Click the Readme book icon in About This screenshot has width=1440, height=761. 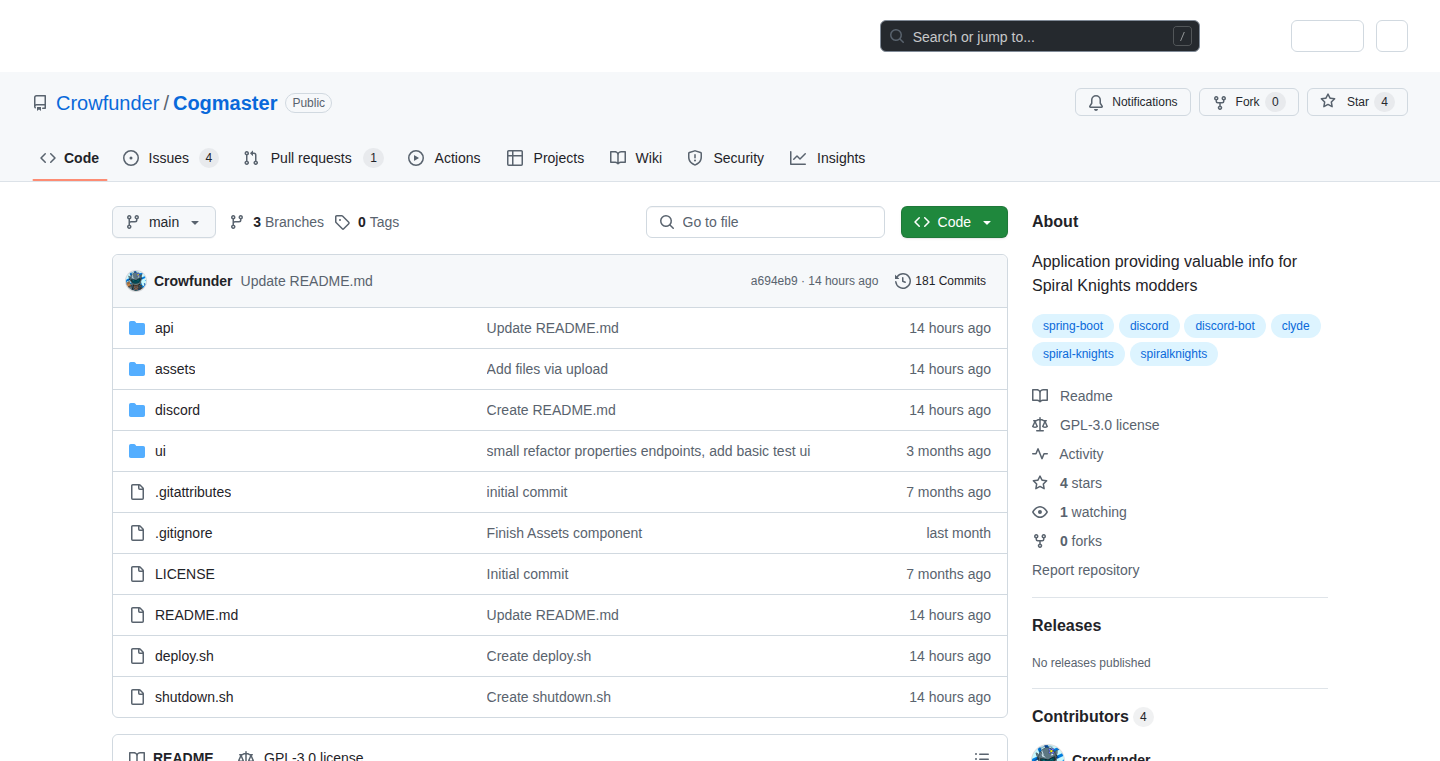coord(1040,396)
